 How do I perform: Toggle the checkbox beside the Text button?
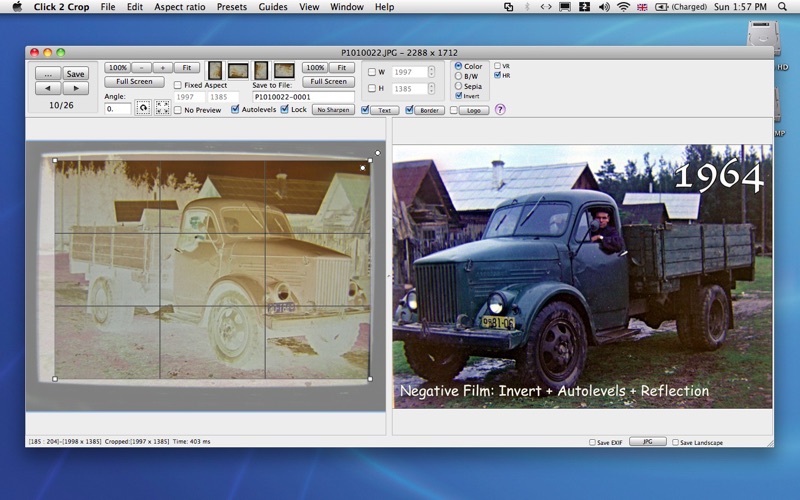point(365,110)
